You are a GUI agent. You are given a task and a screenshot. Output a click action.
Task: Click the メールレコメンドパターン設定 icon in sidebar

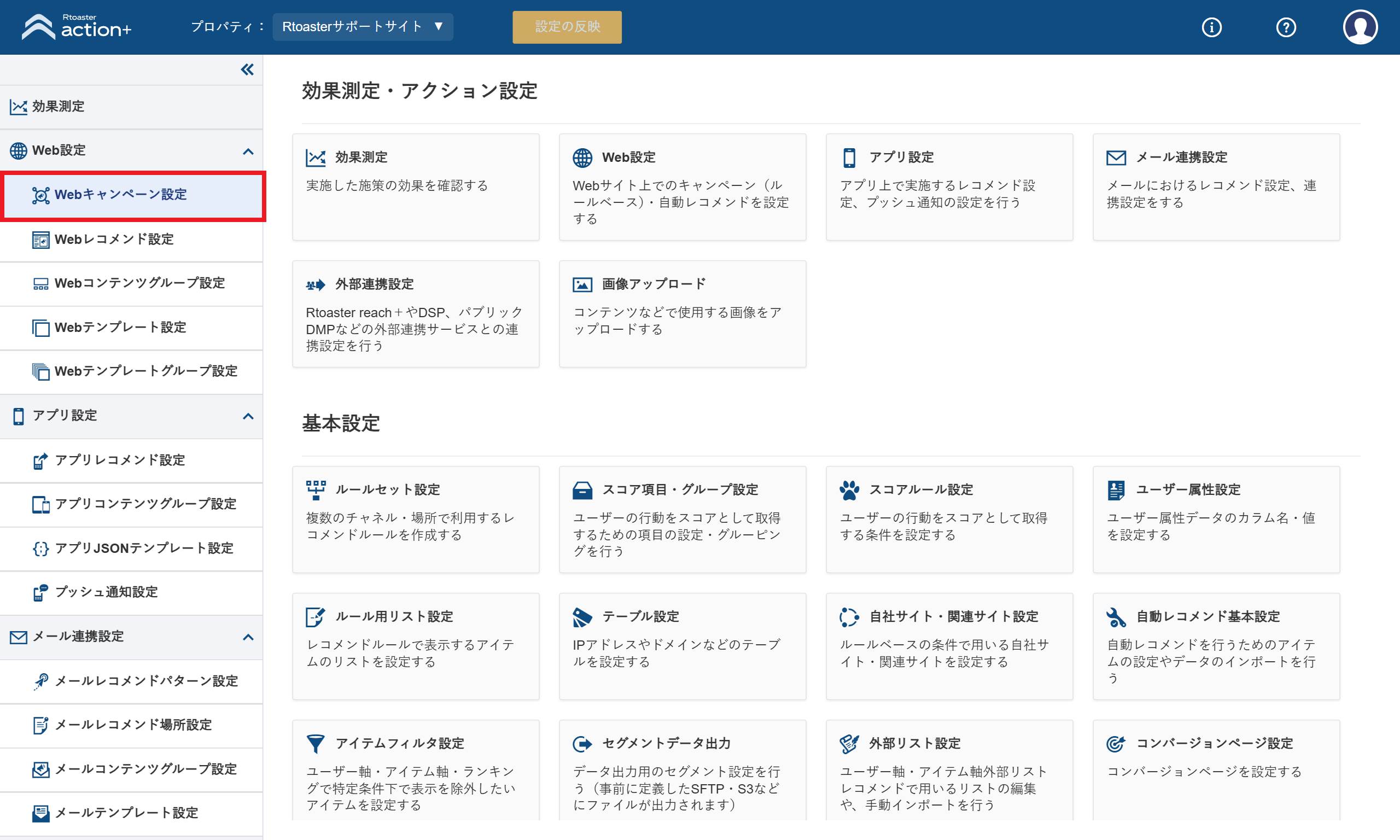click(x=41, y=681)
